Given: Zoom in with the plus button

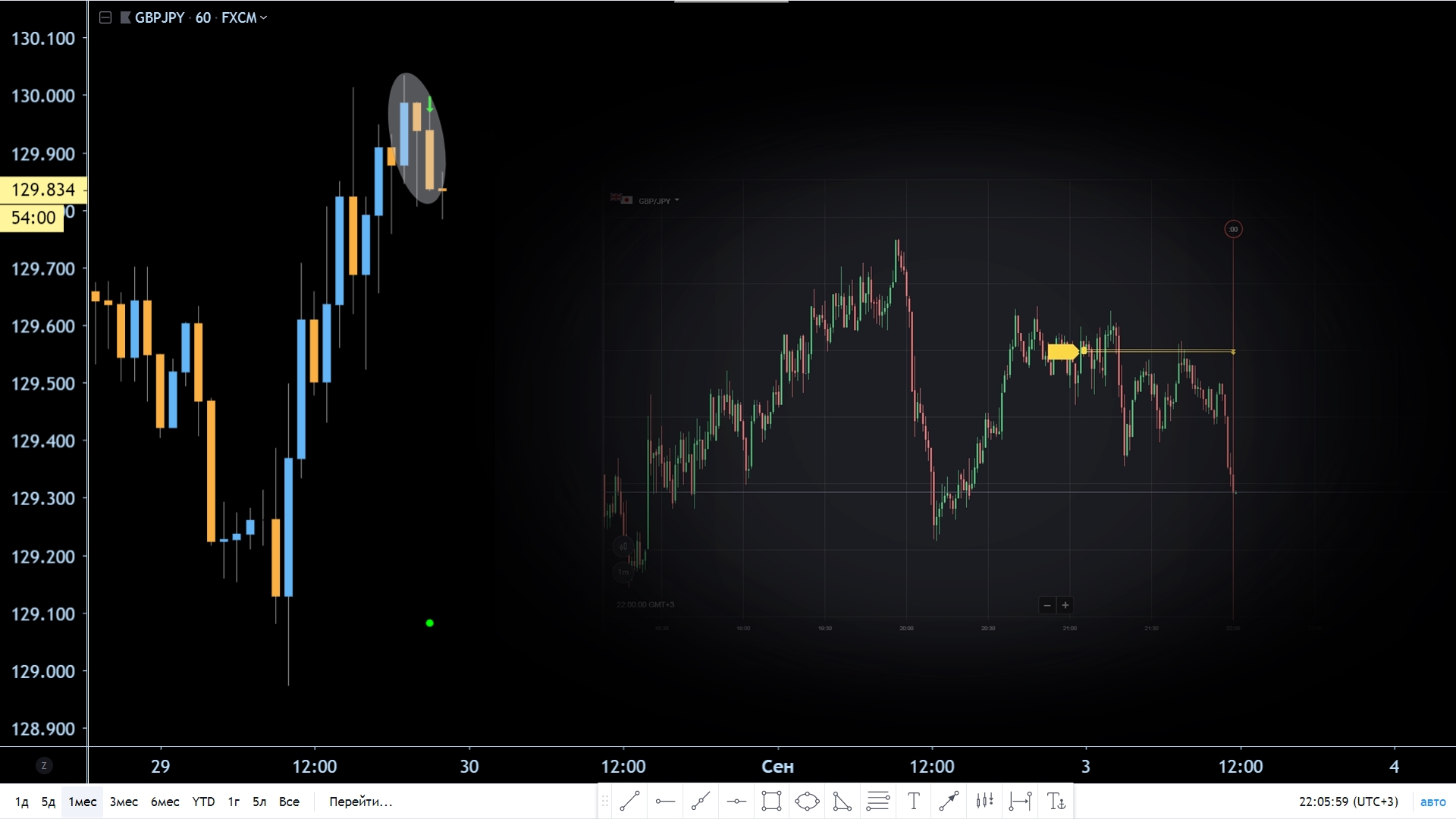Looking at the screenshot, I should pyautogui.click(x=1065, y=605).
